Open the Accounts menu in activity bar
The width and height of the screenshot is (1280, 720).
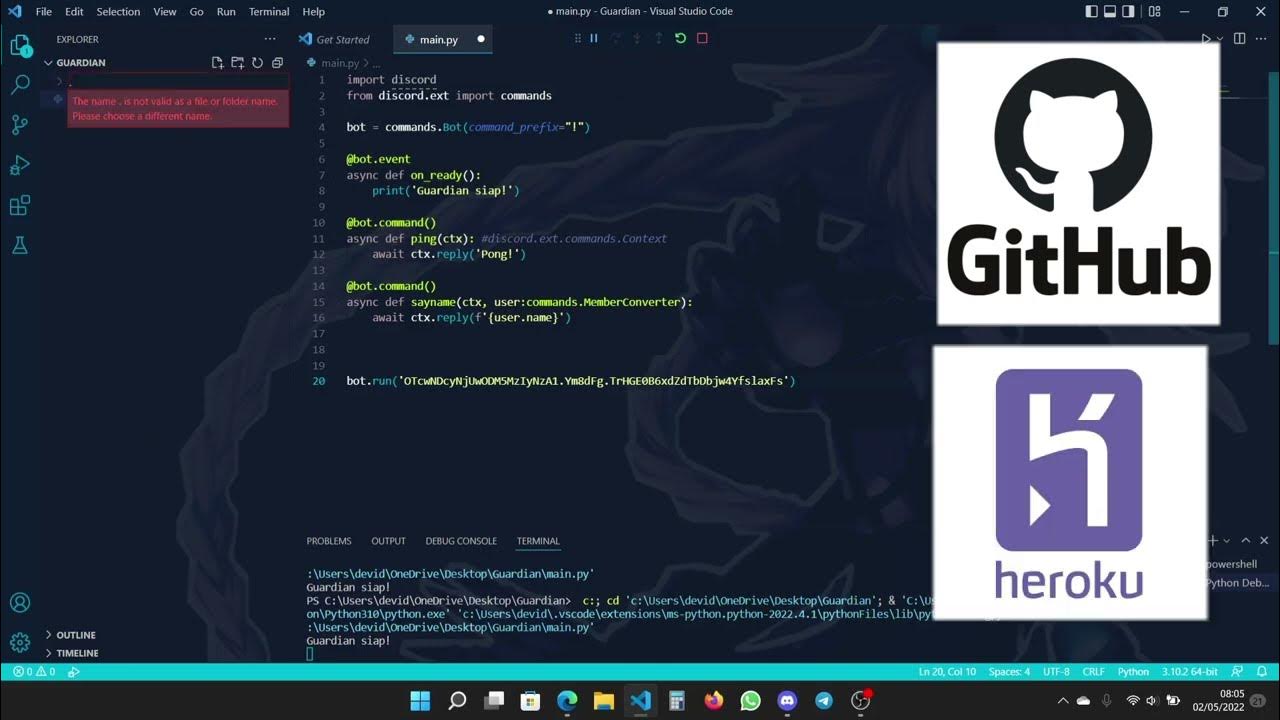20,603
